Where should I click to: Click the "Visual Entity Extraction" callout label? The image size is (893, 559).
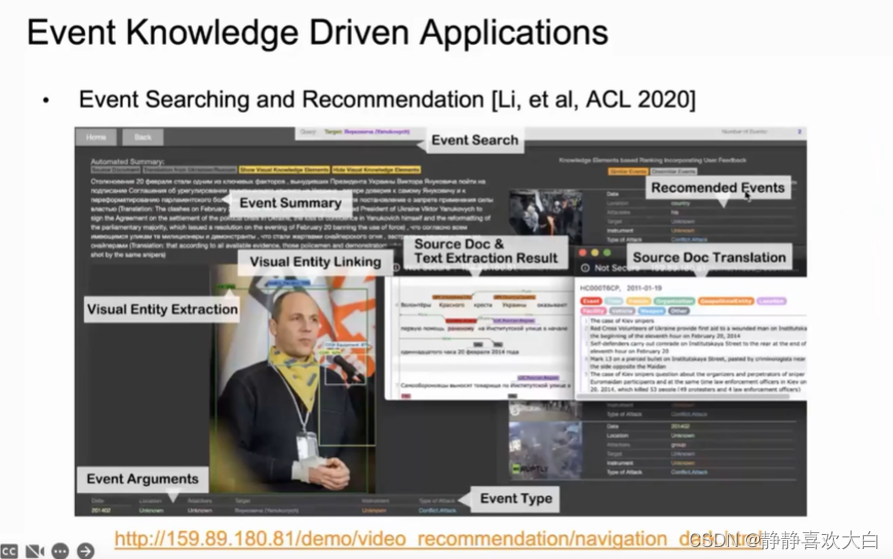click(x=162, y=309)
